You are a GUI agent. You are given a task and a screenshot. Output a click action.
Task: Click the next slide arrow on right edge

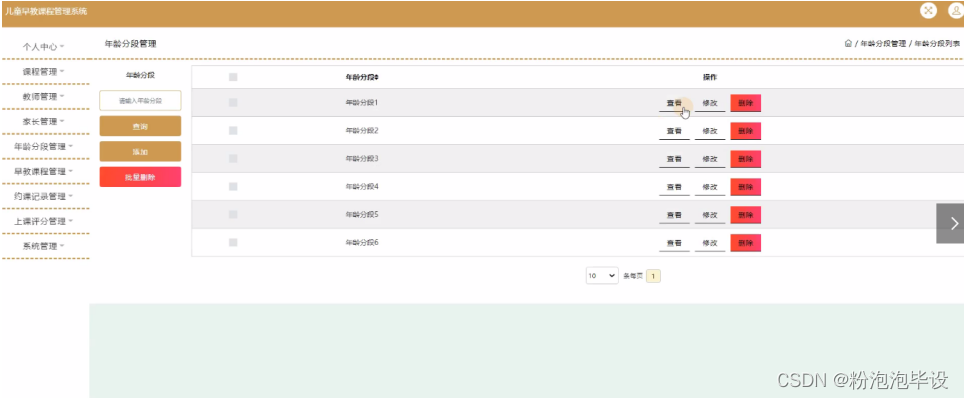pyautogui.click(x=950, y=223)
